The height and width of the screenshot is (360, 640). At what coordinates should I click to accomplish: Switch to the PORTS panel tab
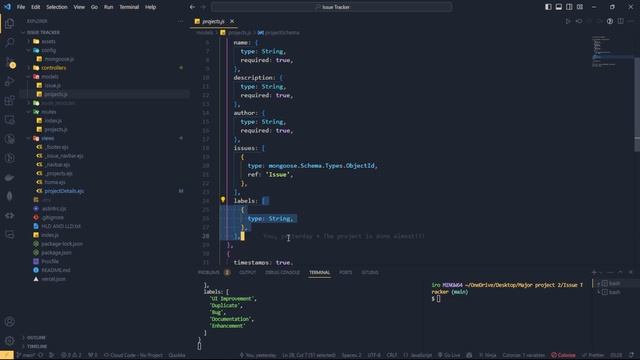coord(345,272)
